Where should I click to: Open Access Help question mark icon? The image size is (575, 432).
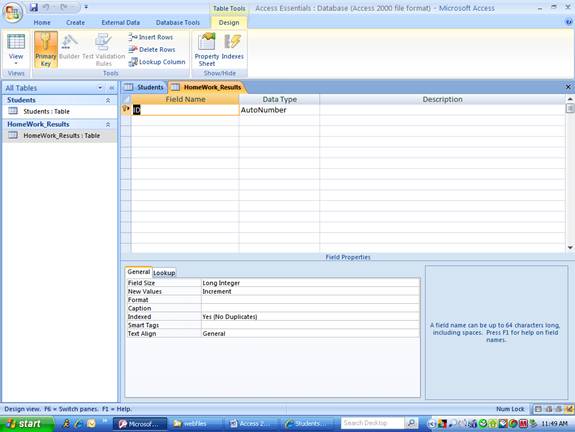(x=569, y=22)
